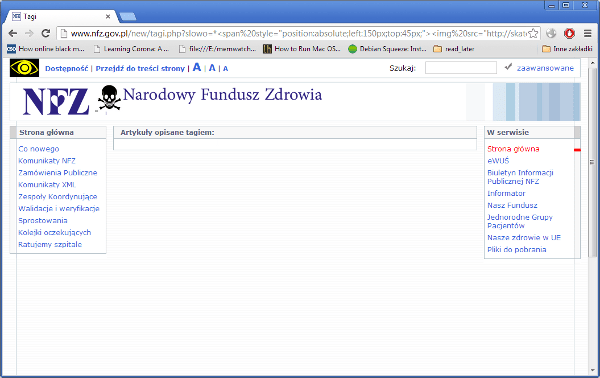600x378 pixels.
Task: Open 'Komunikaty NFZ' link
Action: coord(47,161)
